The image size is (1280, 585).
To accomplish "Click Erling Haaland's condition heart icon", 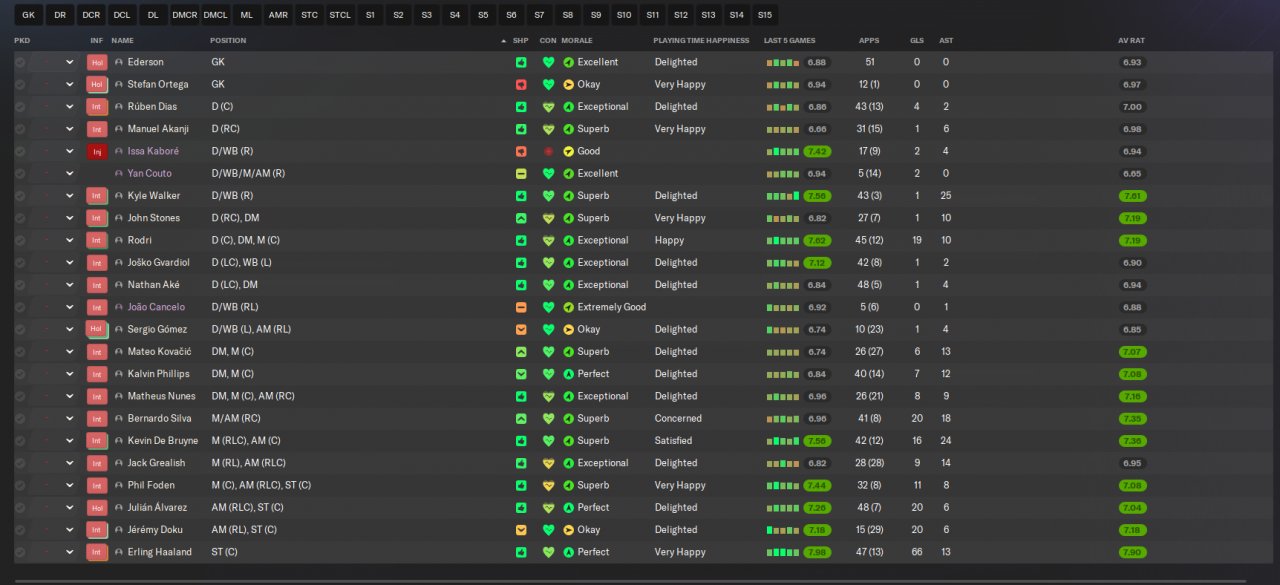I will 548,552.
